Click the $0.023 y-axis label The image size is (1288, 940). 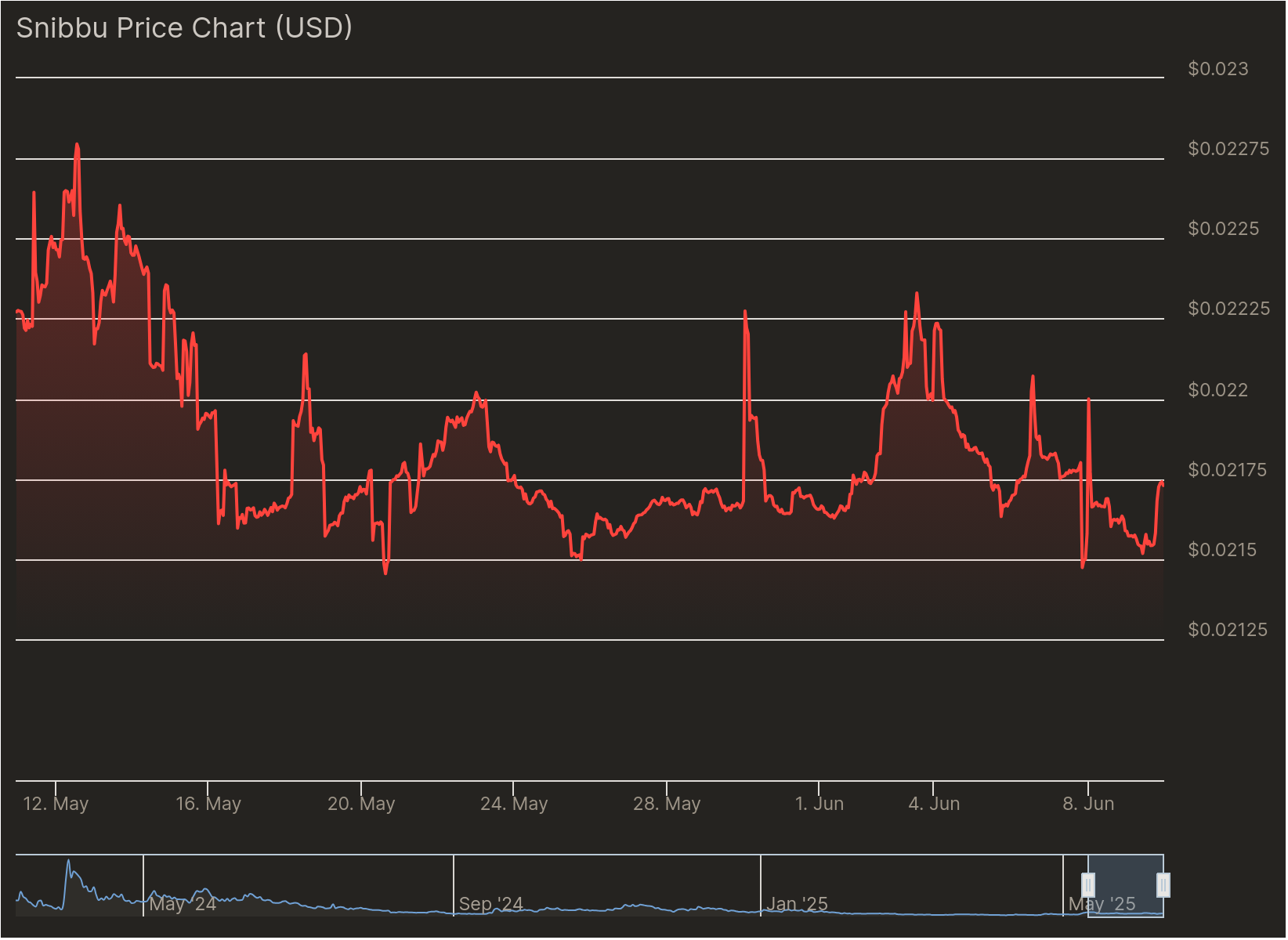pyautogui.click(x=1218, y=70)
